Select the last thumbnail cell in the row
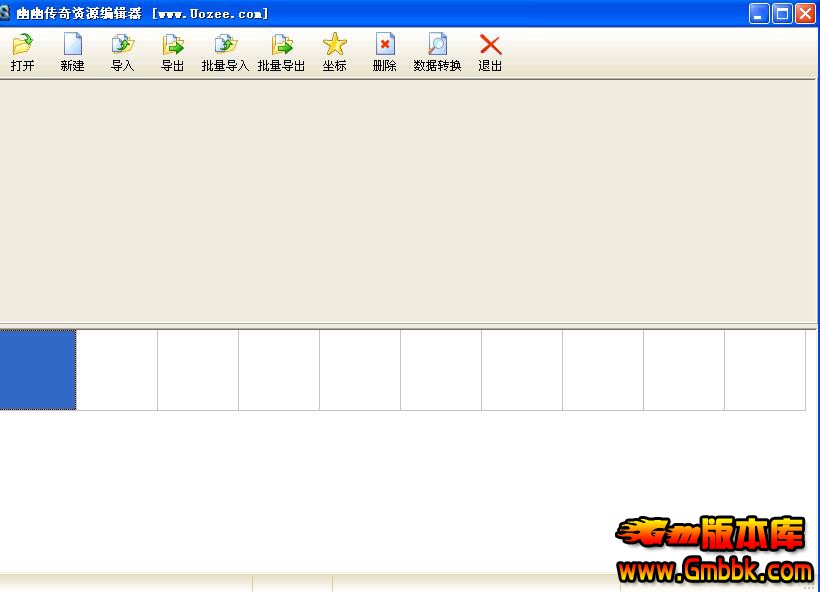The width and height of the screenshot is (820, 592). pos(765,370)
